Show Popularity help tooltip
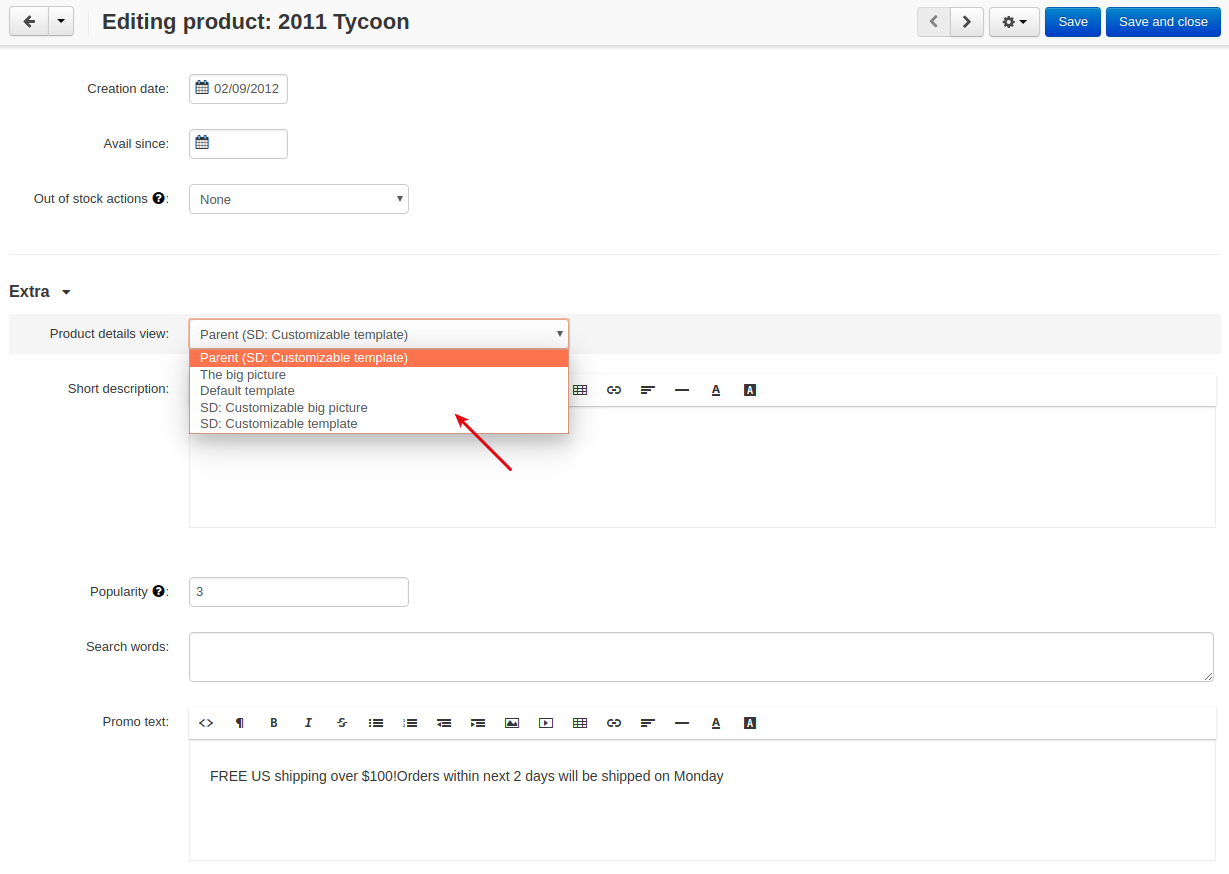This screenshot has height=874, width=1229. pos(158,591)
